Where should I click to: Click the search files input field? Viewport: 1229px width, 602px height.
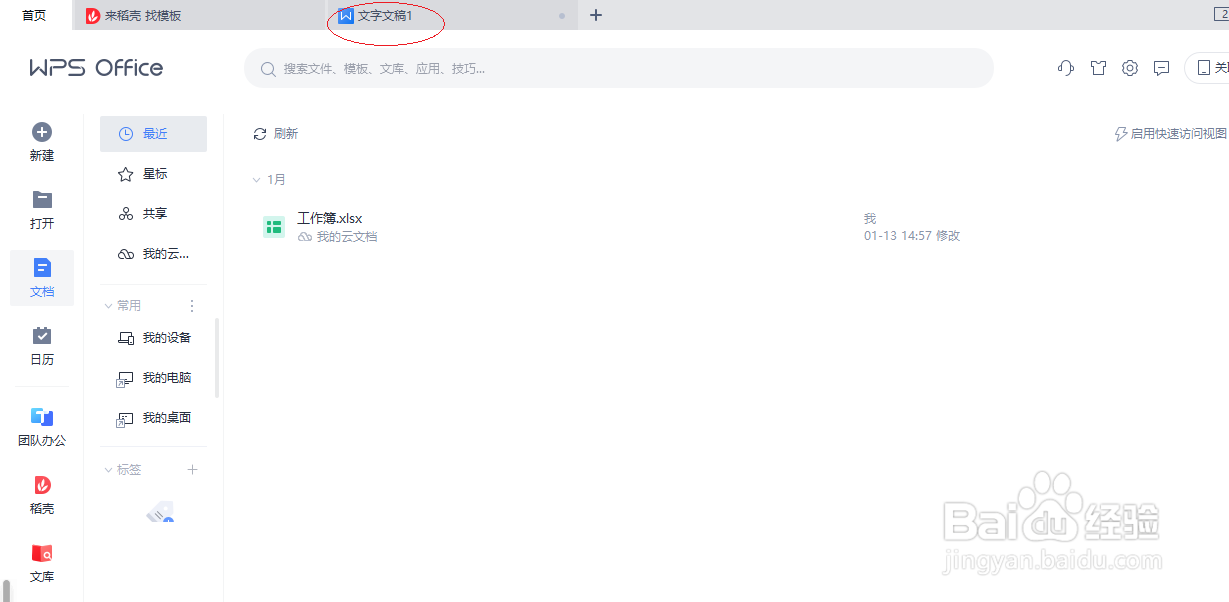[619, 68]
